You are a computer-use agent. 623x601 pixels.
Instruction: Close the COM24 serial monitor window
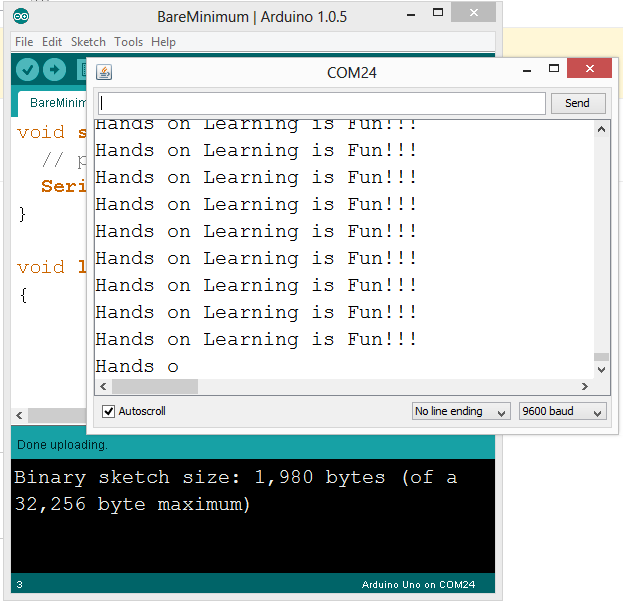(589, 68)
